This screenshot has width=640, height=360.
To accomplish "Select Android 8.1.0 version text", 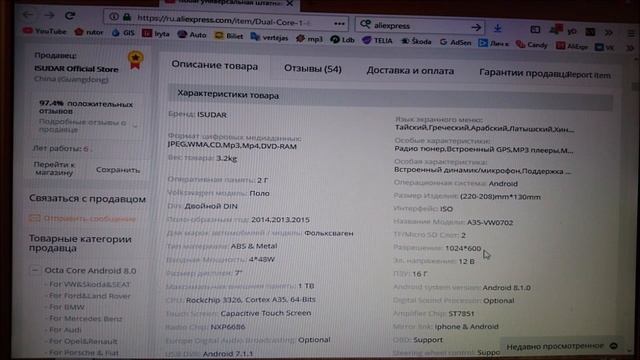I will [x=507, y=287].
